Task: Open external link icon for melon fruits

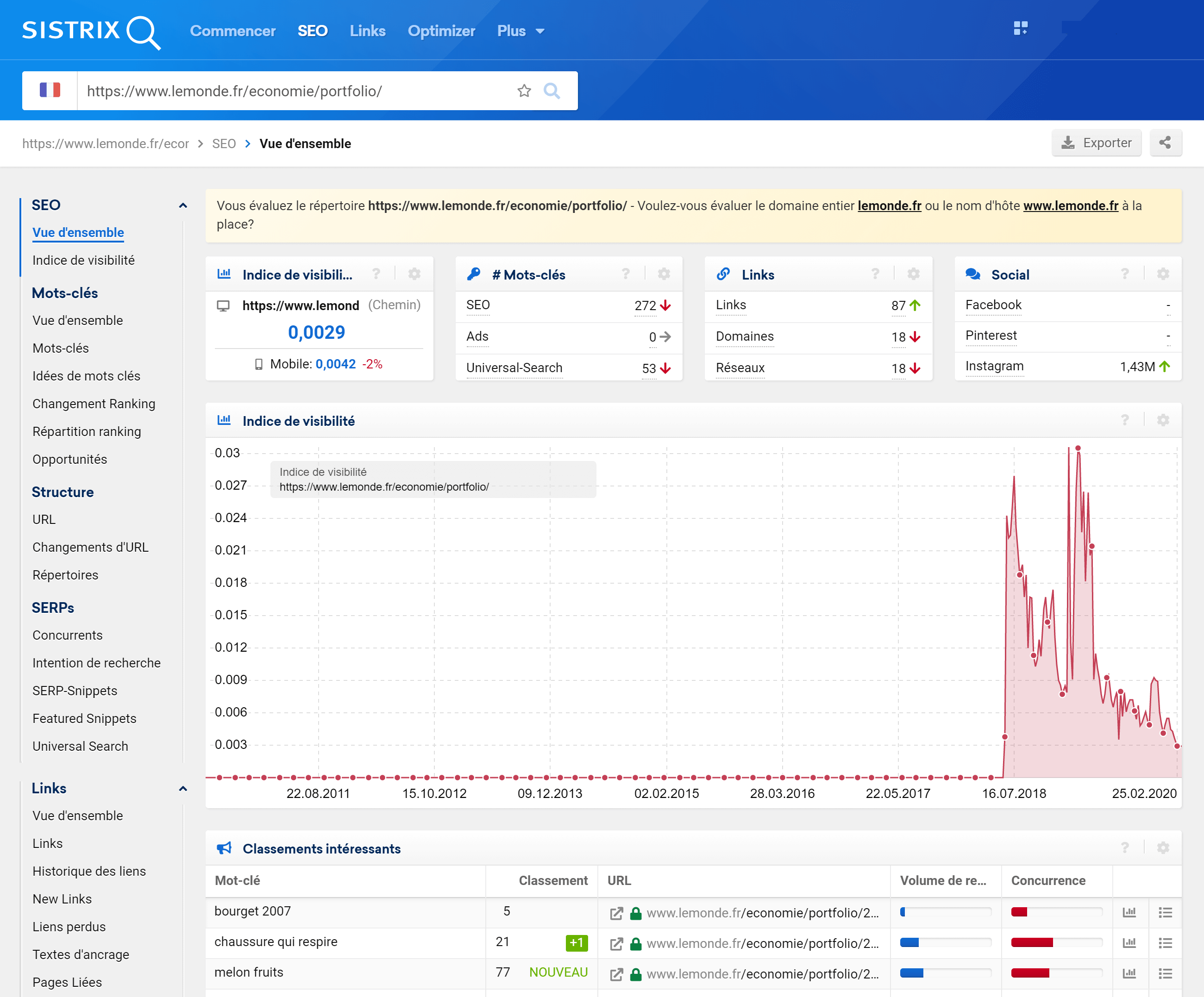Action: (x=616, y=974)
